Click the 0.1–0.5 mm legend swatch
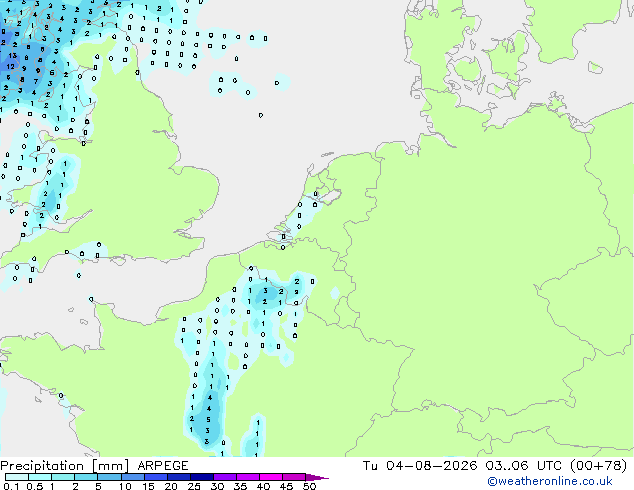The width and height of the screenshot is (634, 490). tap(17, 477)
